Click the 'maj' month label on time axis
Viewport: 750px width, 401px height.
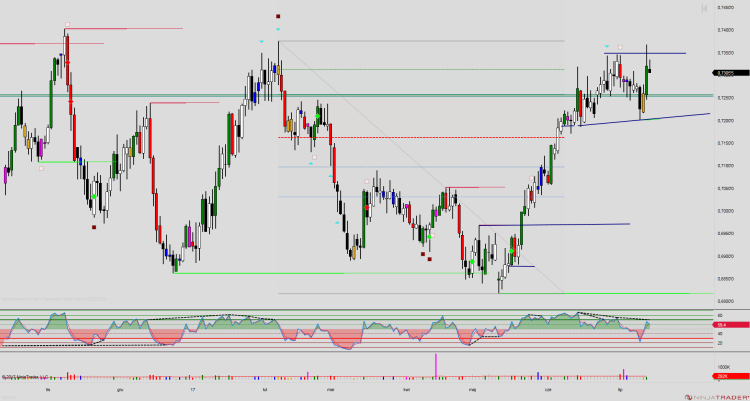474,390
